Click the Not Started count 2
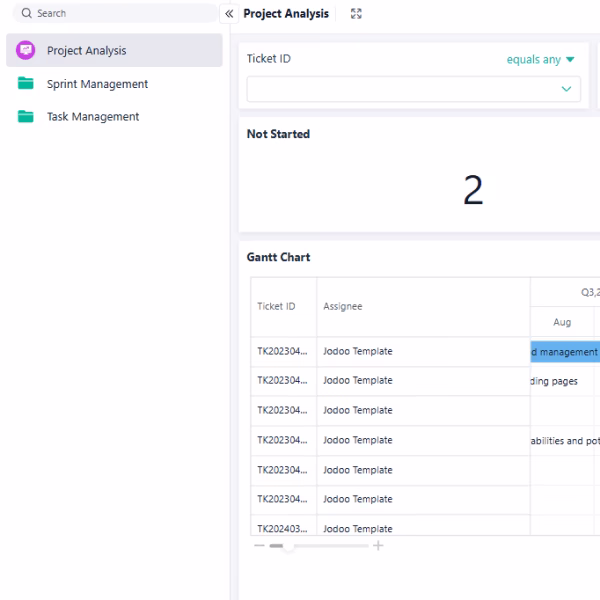The height and width of the screenshot is (600, 600). (x=473, y=191)
